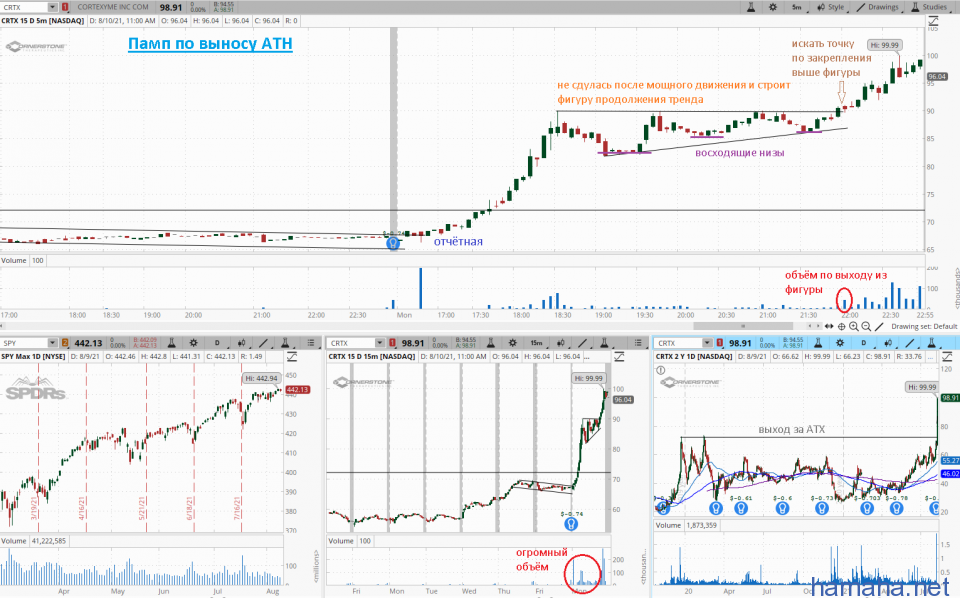960x598 pixels.
Task: Click the red link icon on the CRTX daily chart
Action: 720,343
